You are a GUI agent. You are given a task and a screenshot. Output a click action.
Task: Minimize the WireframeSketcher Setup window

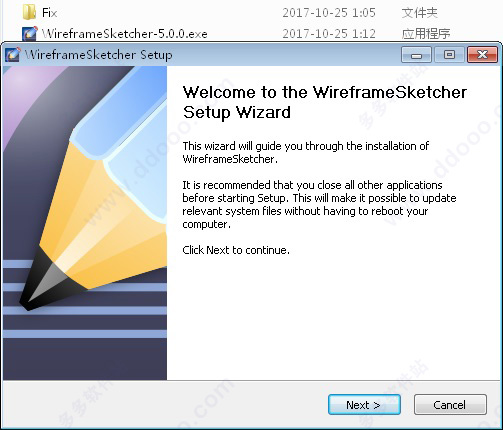tap(416, 55)
